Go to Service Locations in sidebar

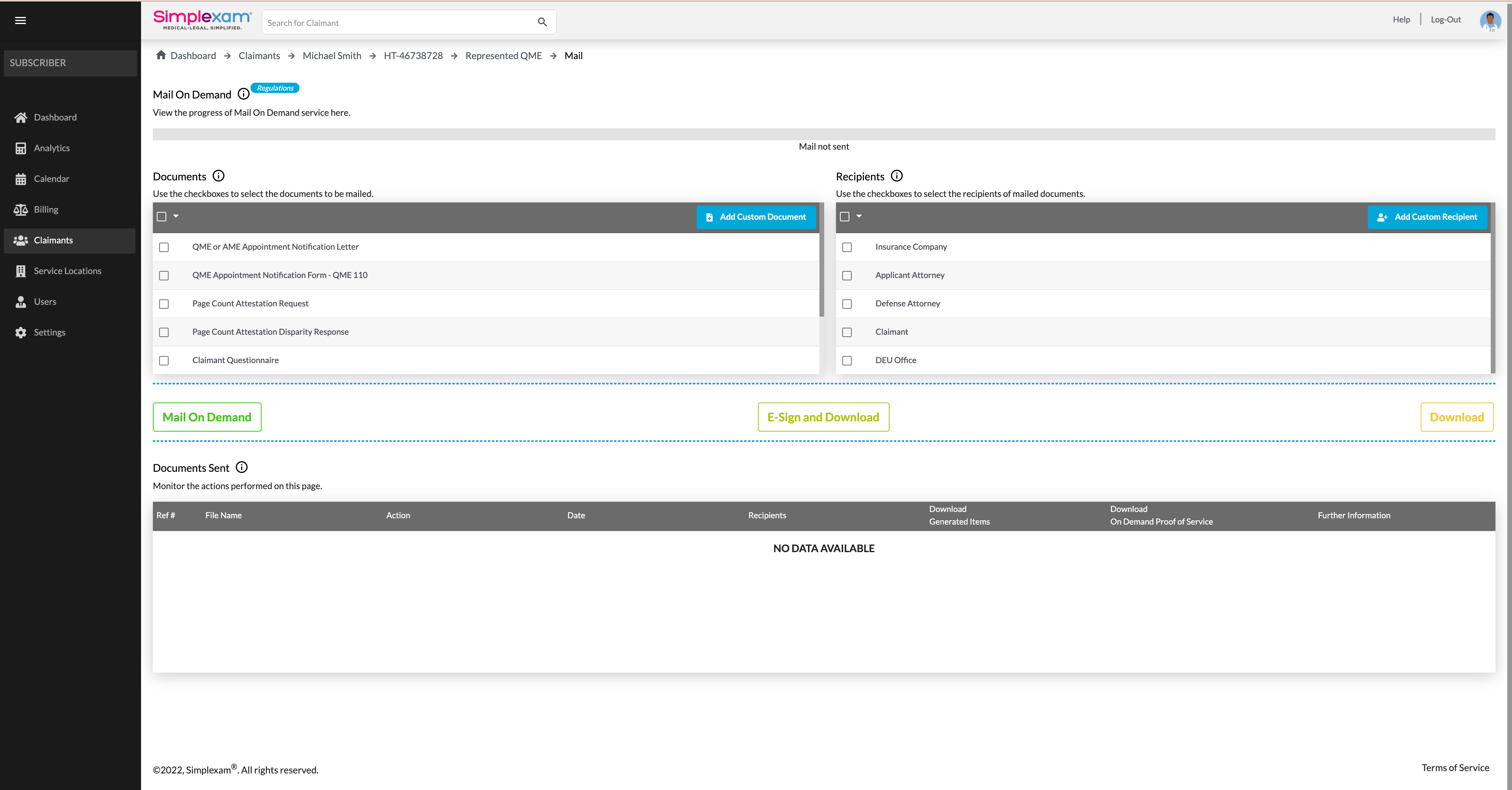(x=67, y=271)
